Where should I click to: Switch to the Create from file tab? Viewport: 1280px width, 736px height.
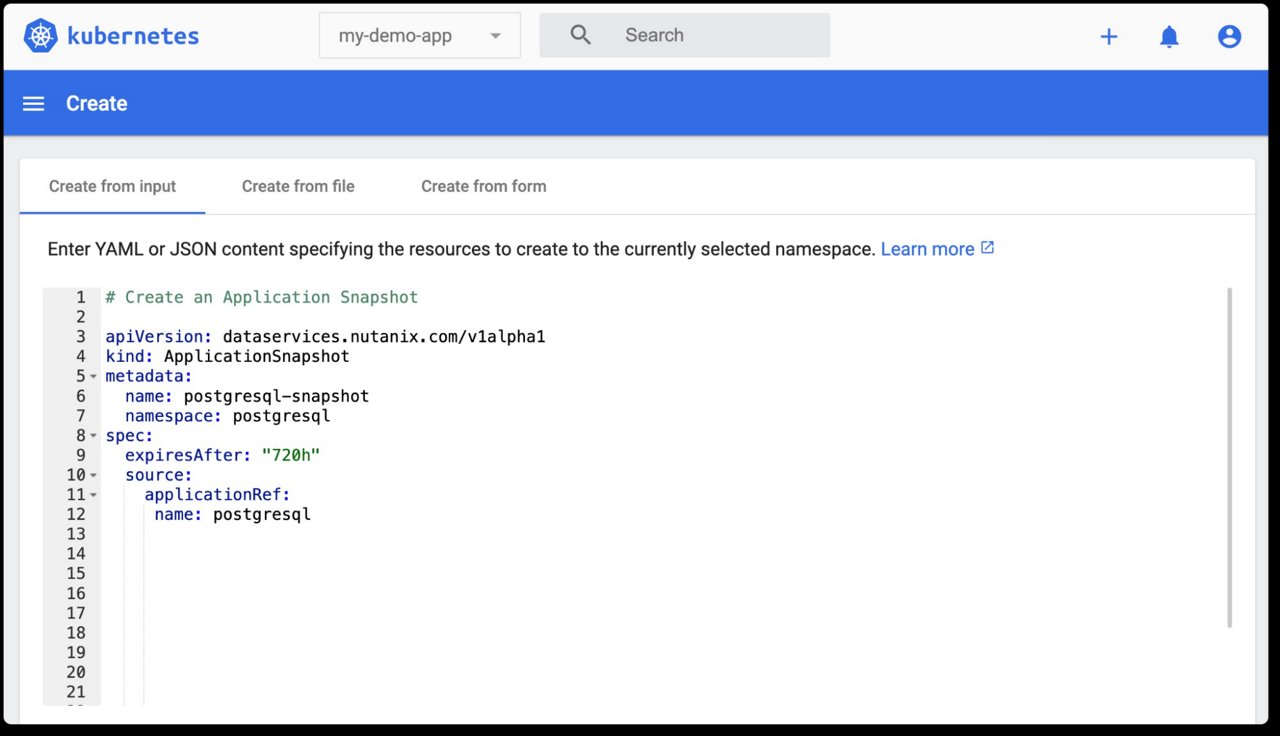pos(298,186)
